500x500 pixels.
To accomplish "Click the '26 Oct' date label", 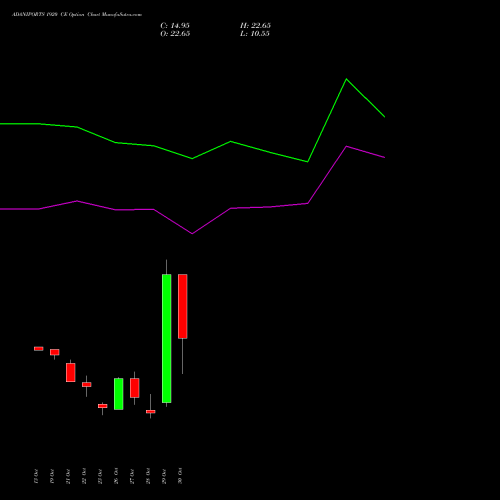I will [x=116, y=476].
